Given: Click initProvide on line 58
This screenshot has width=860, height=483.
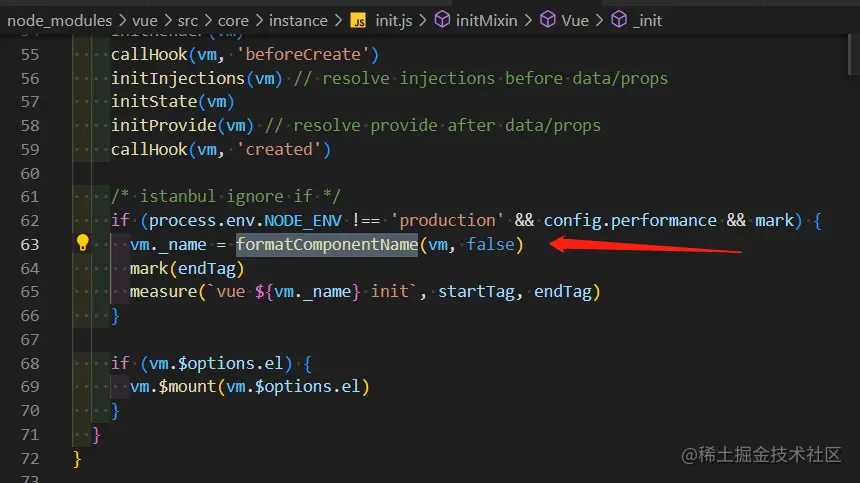Looking at the screenshot, I should click(163, 126).
